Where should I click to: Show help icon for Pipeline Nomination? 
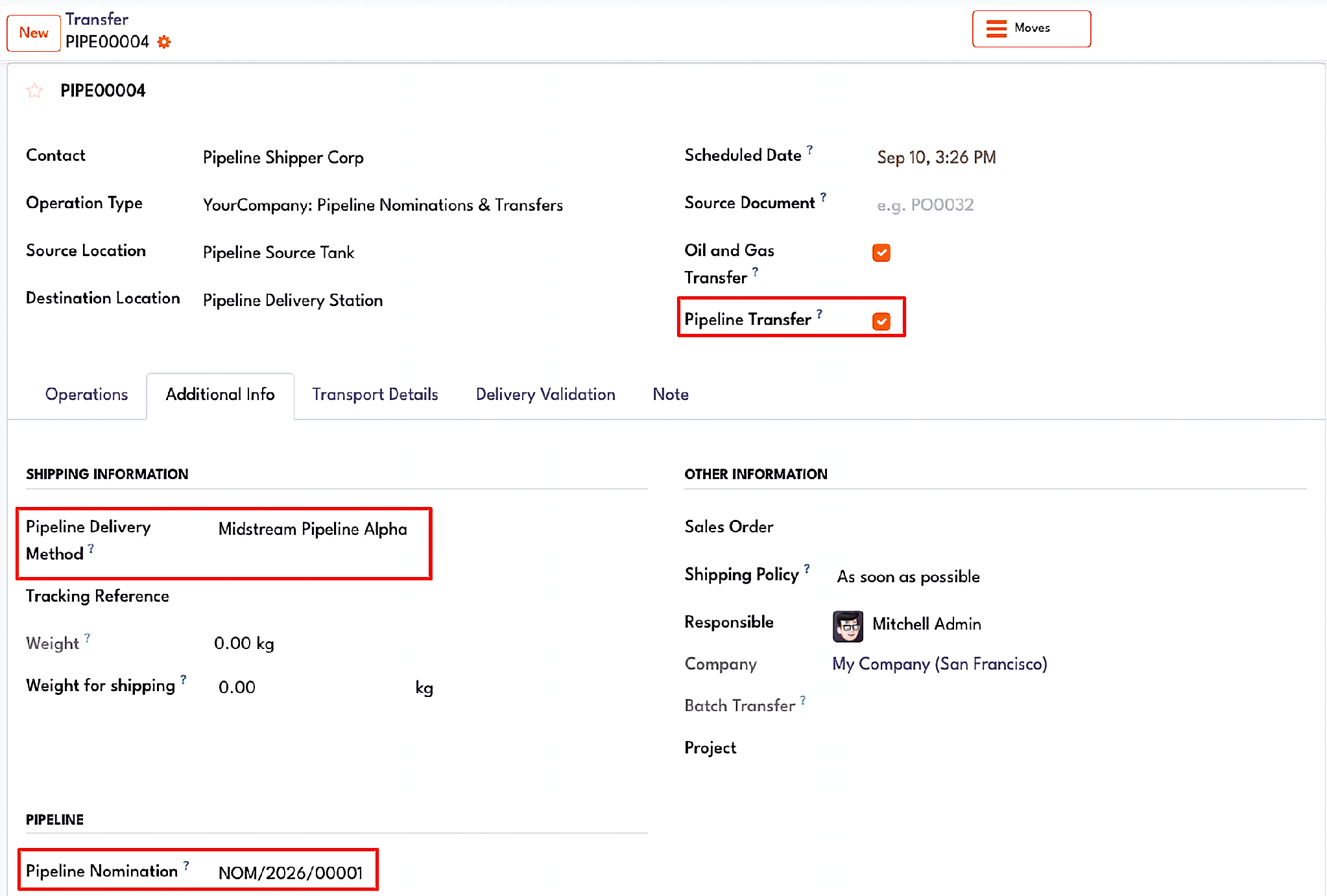pos(186,866)
